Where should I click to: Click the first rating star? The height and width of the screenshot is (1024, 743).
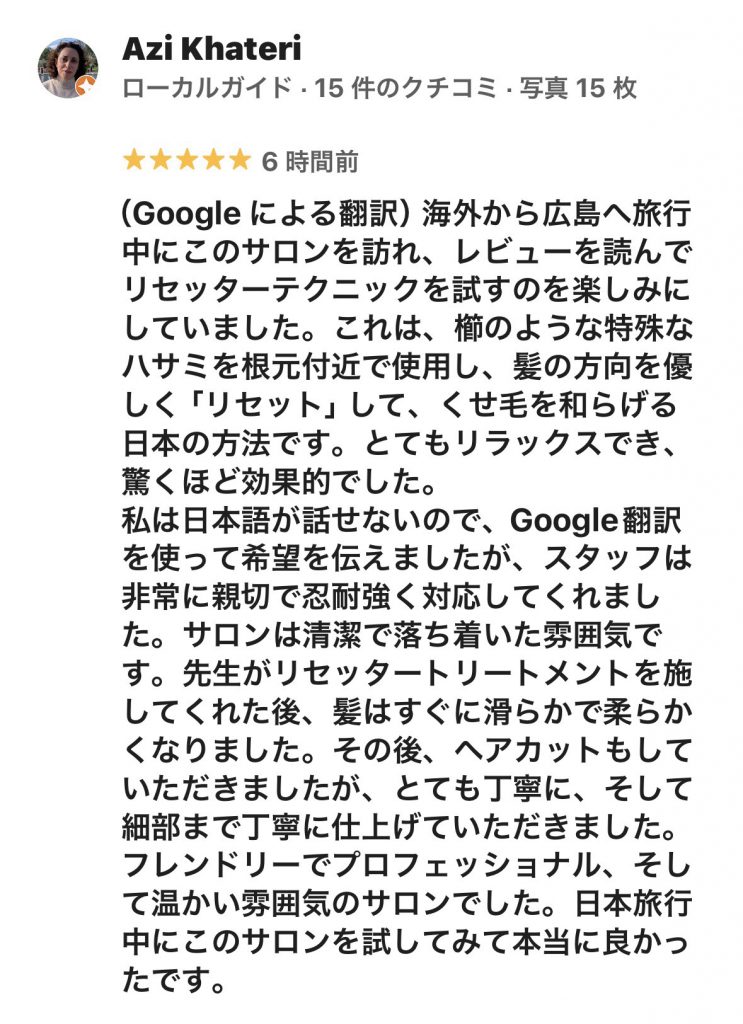click(x=133, y=160)
